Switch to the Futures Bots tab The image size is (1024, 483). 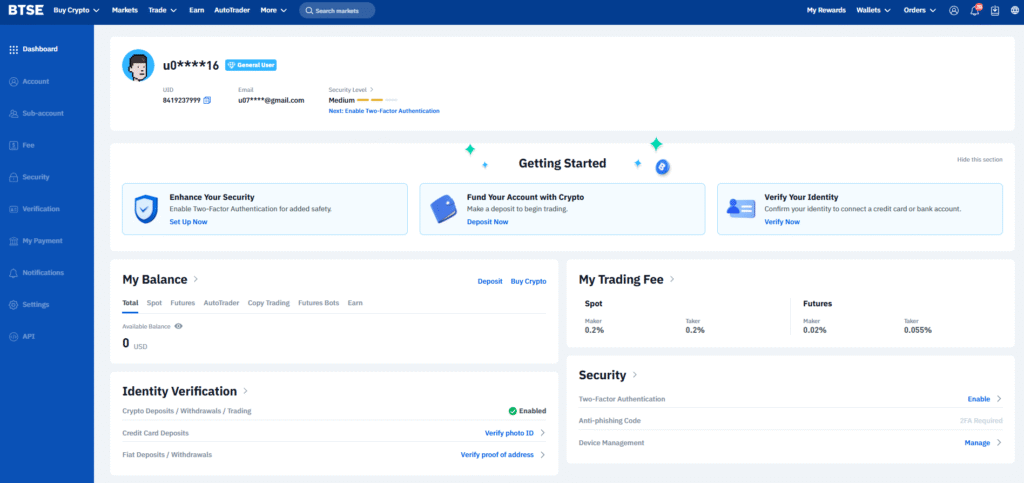coord(319,303)
